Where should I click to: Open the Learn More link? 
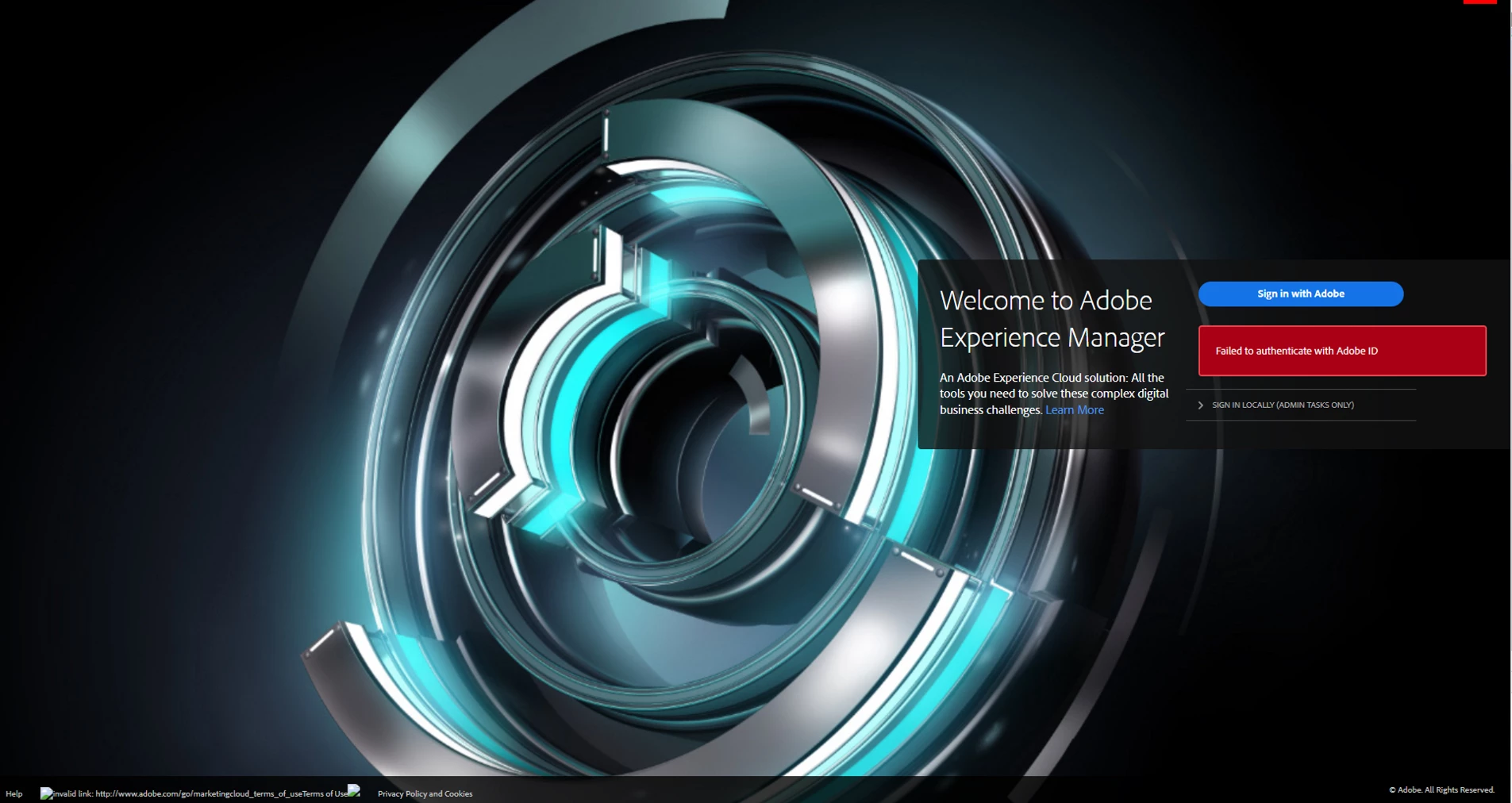(x=1075, y=410)
